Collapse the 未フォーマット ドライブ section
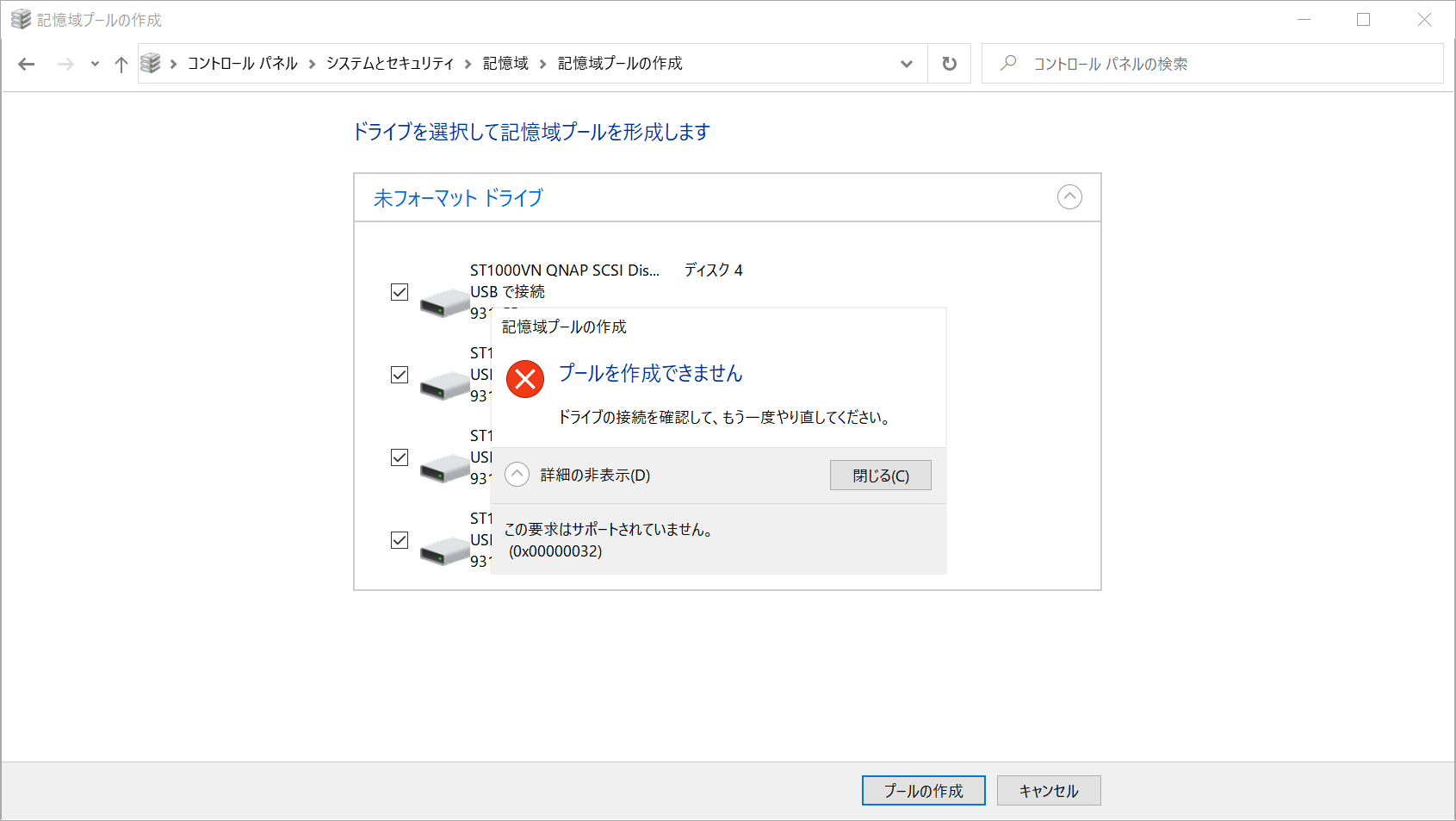Screen dimensions: 1456x821 [1069, 197]
